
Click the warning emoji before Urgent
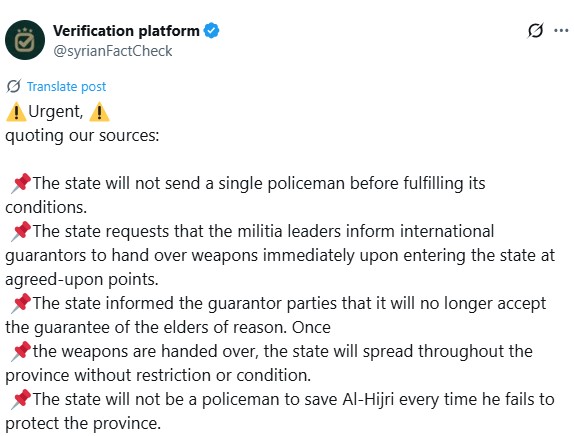pyautogui.click(x=16, y=112)
